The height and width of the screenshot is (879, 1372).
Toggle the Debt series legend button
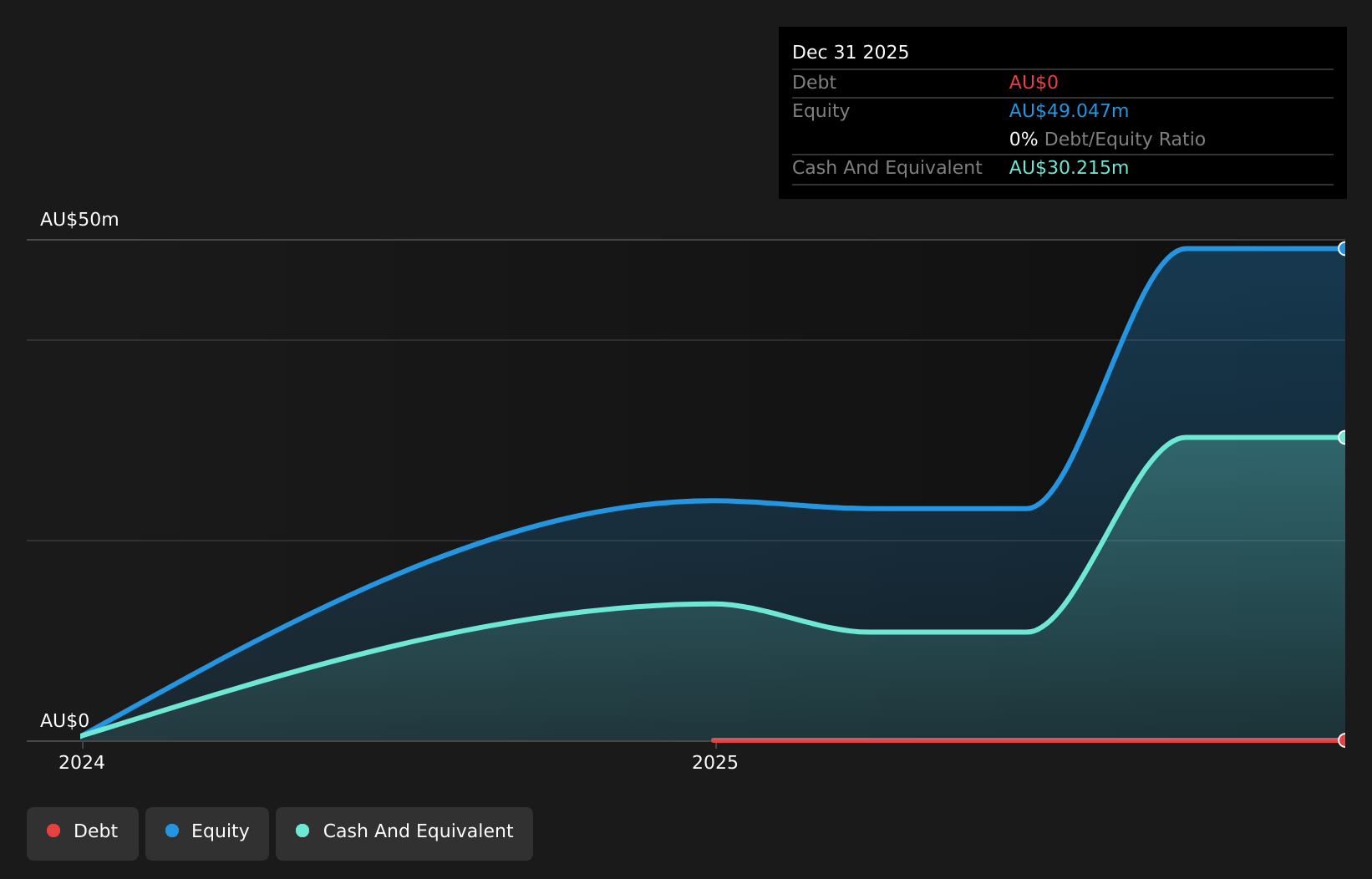[x=83, y=833]
